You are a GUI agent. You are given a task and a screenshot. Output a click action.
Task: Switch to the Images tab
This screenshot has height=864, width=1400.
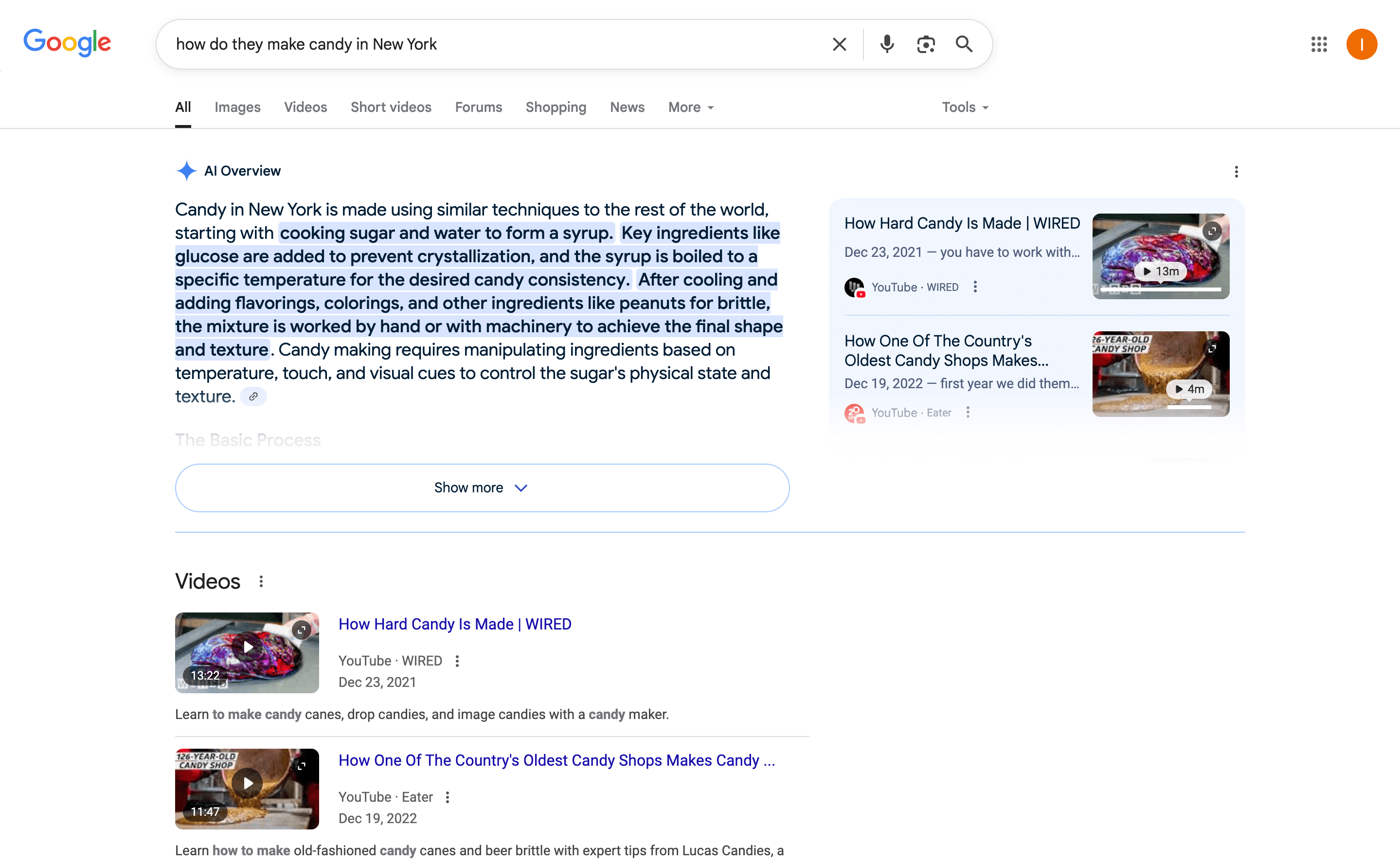(x=237, y=108)
